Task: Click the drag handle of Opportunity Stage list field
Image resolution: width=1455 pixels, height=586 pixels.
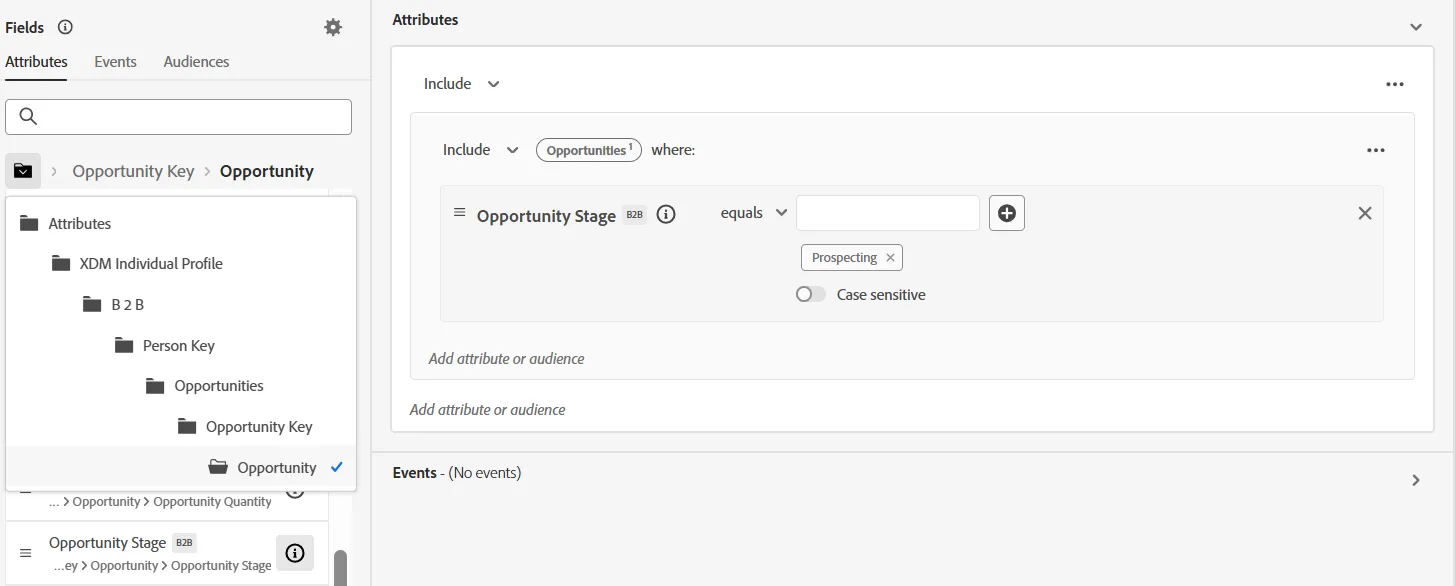Action: click(x=26, y=553)
